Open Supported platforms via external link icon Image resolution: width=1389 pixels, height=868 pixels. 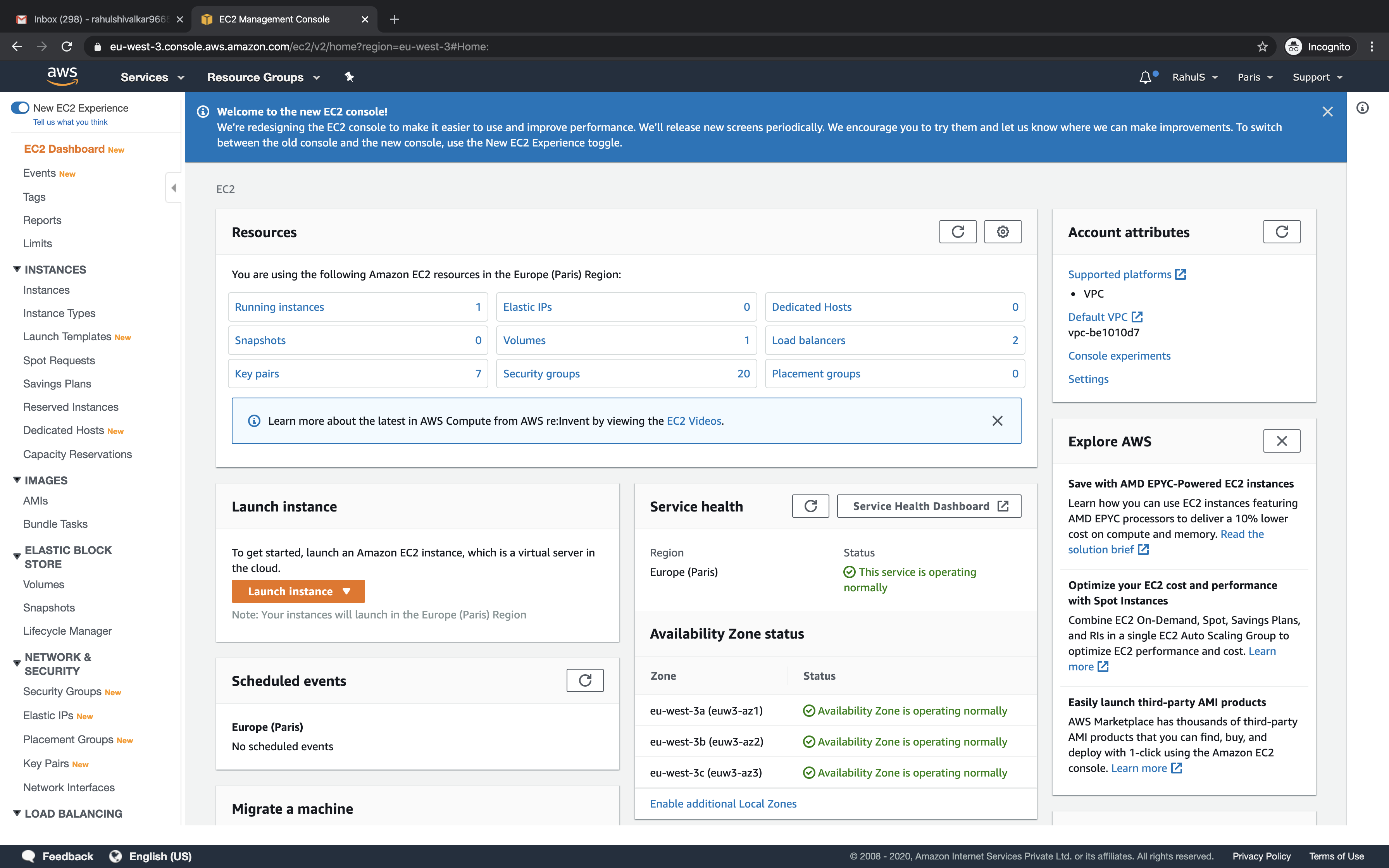(1180, 274)
